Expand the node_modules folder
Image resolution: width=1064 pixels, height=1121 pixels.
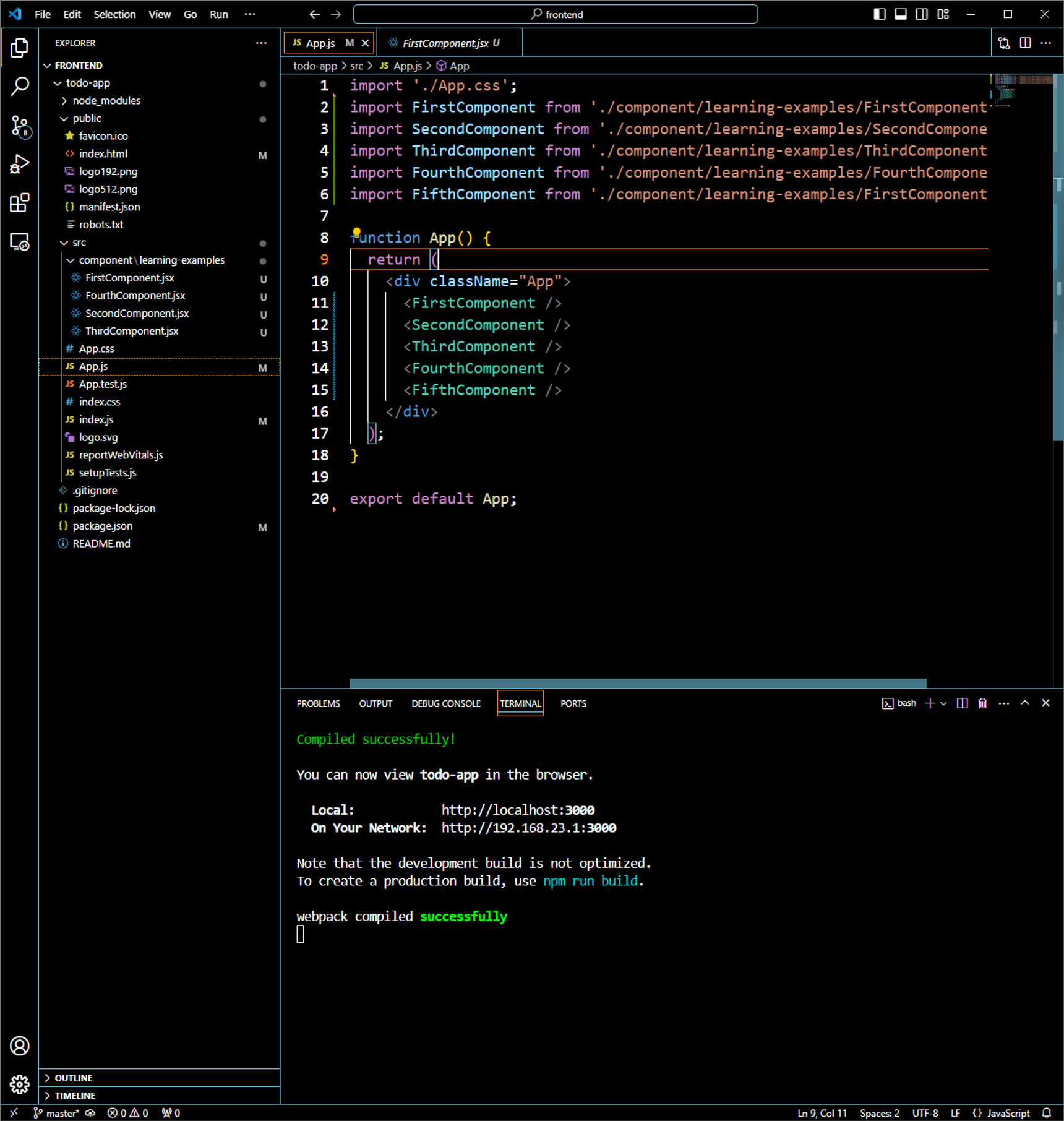[106, 100]
